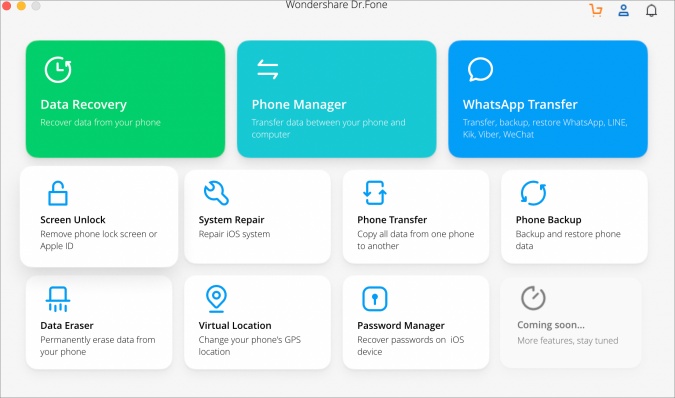
Task: Click 'Backup and restore phone data' text
Action: [x=568, y=240]
